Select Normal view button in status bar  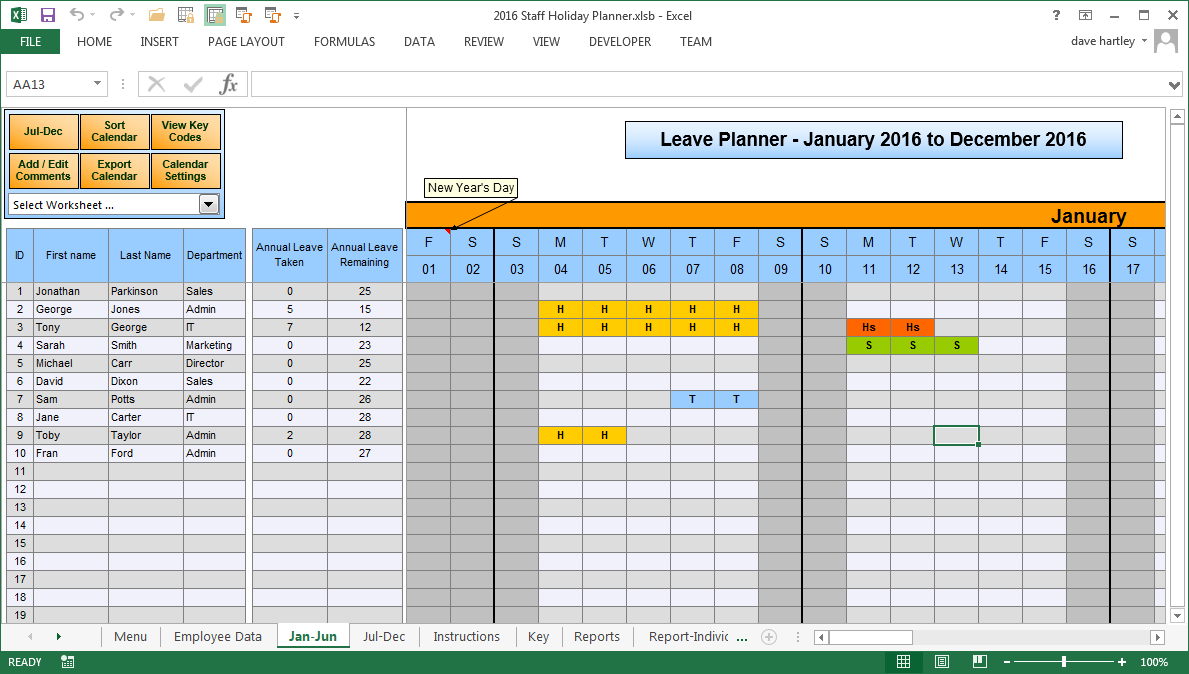904,662
